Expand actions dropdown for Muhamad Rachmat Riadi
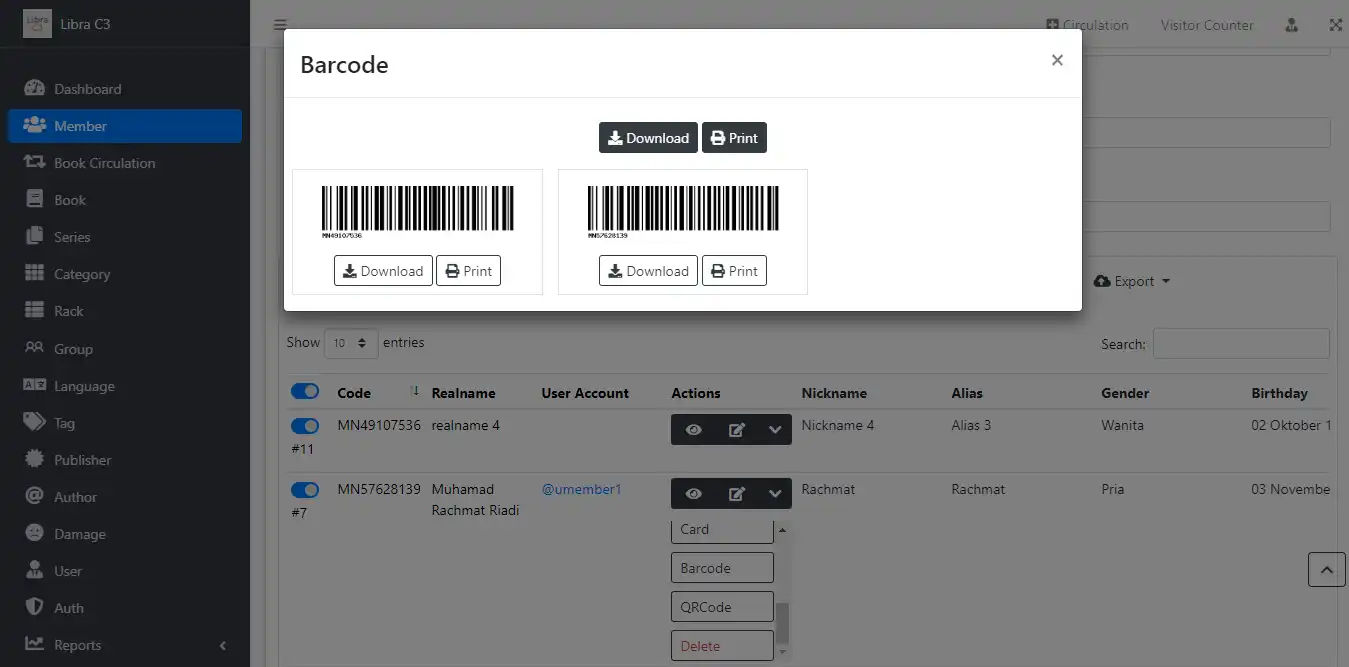 point(775,494)
